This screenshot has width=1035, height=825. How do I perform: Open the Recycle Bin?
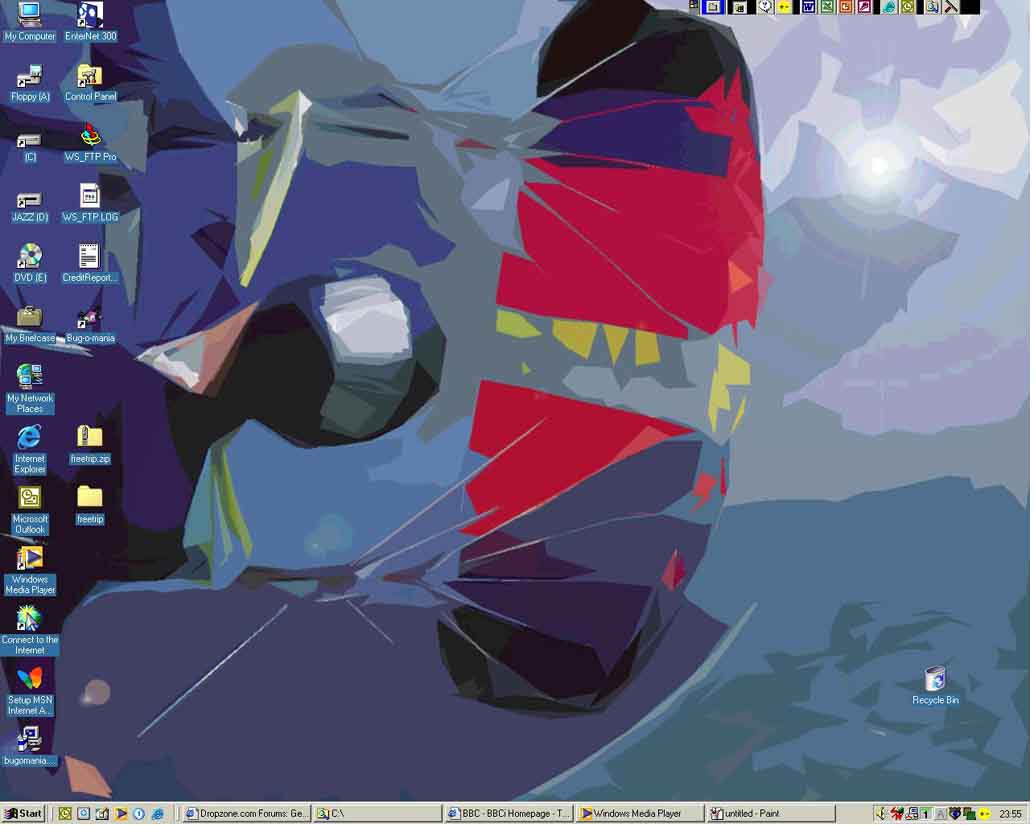point(935,680)
